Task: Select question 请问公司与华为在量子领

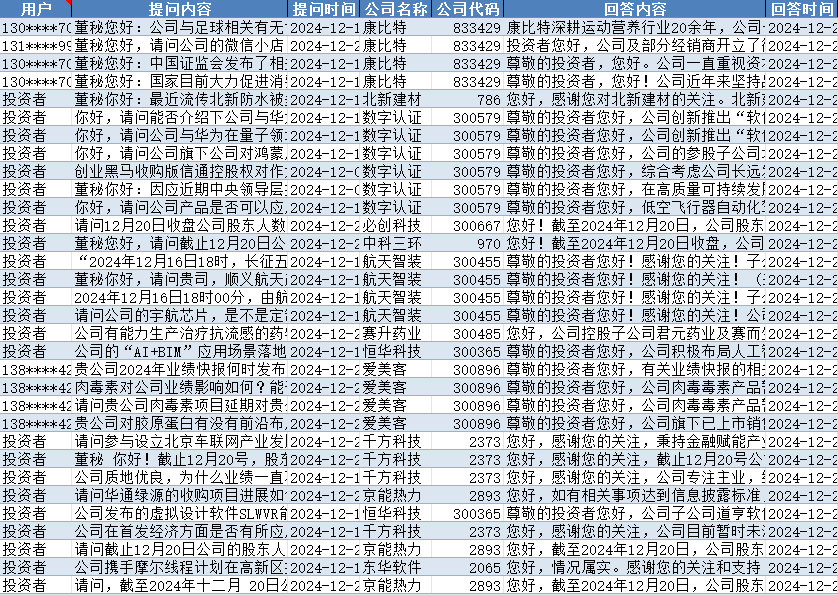Action: [x=180, y=135]
